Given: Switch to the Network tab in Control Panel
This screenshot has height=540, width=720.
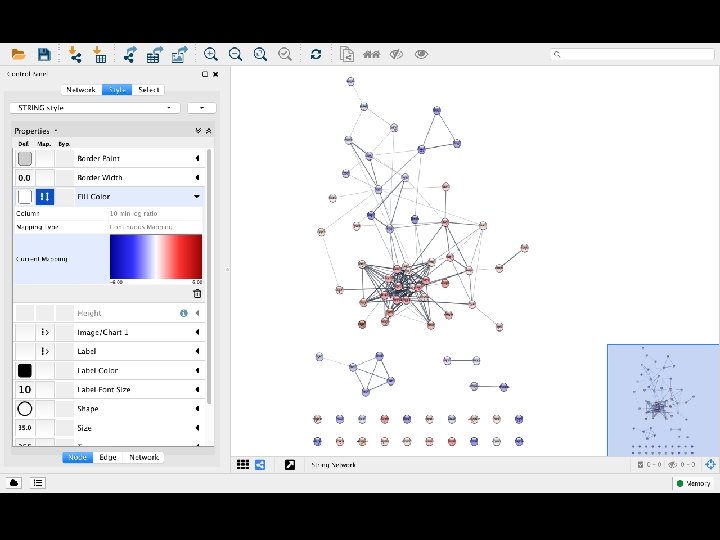Looking at the screenshot, I should (81, 90).
